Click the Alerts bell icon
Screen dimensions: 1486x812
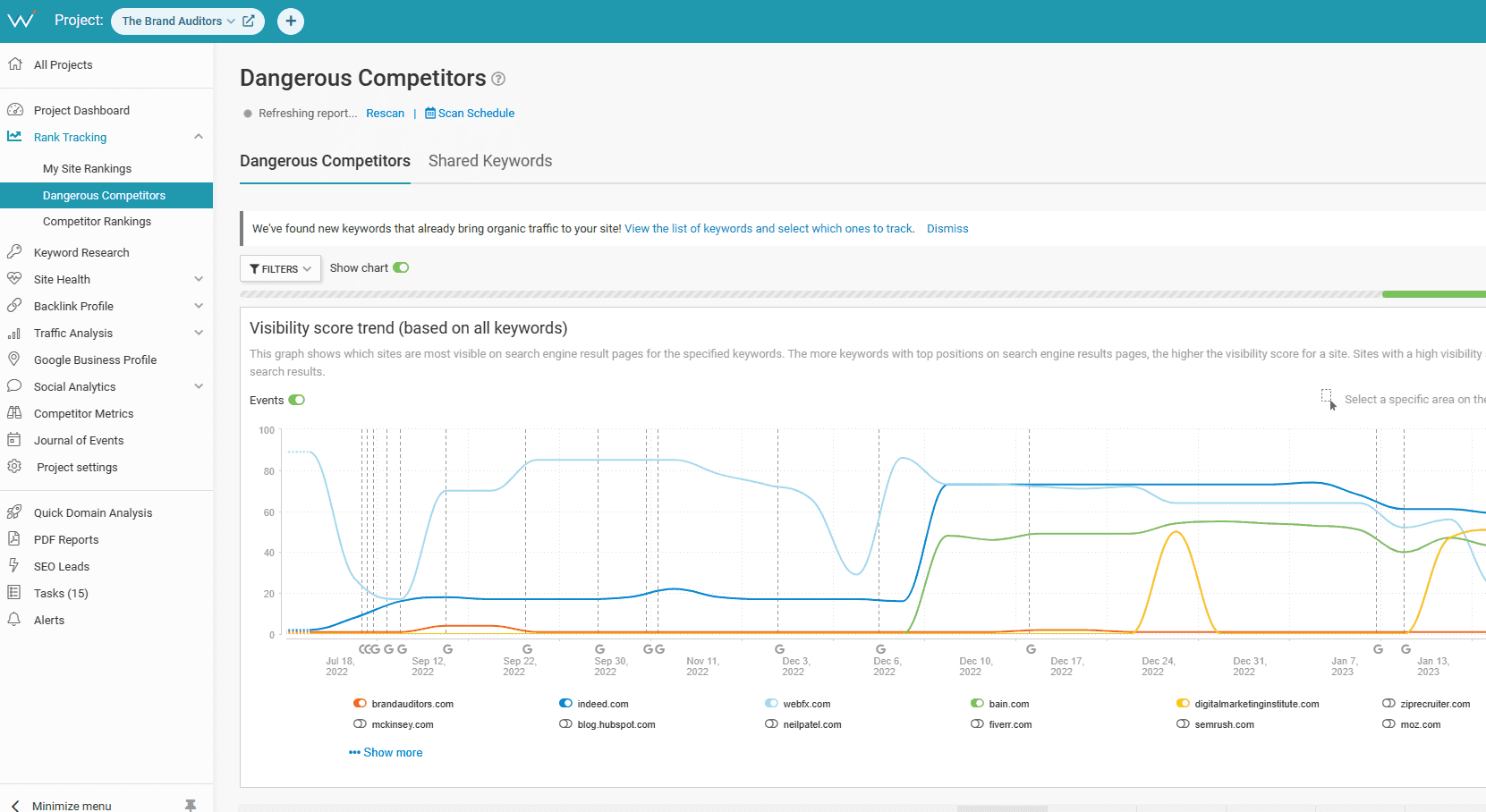coord(14,620)
